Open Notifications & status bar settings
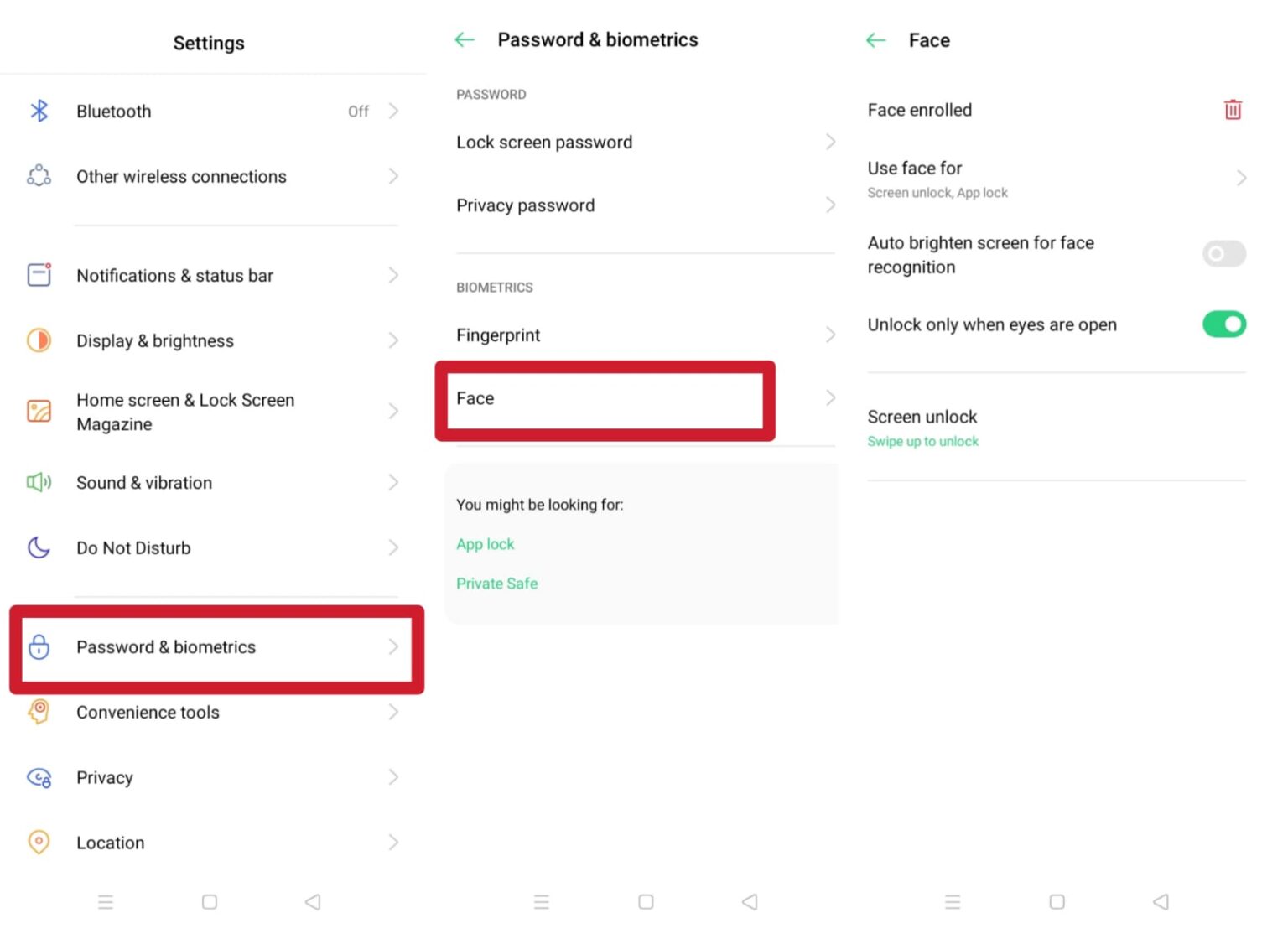The height and width of the screenshot is (939, 1288). pyautogui.click(x=174, y=275)
